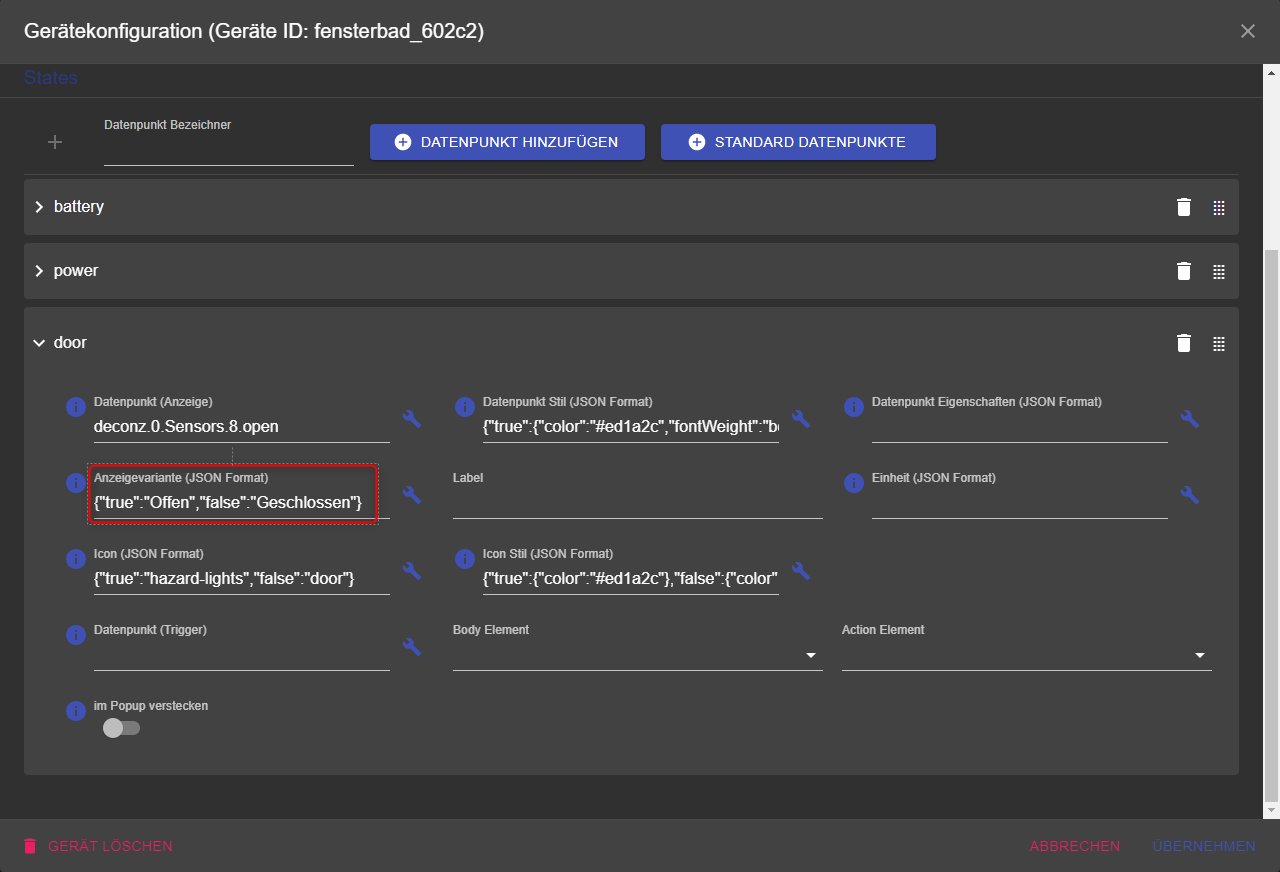Viewport: 1280px width, 872px height.
Task: Focus the Label input field
Action: pos(638,503)
